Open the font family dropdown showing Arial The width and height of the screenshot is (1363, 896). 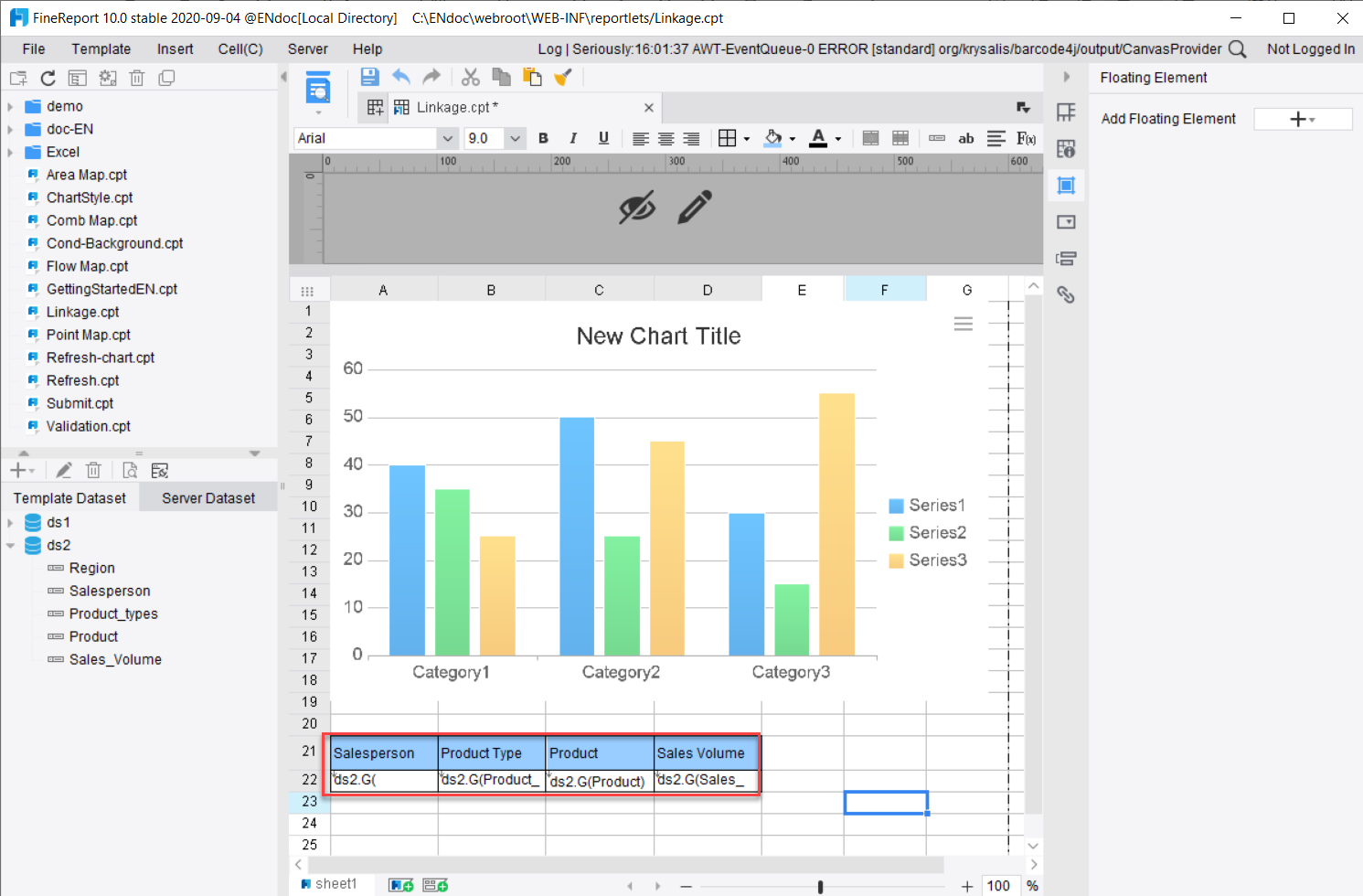point(447,138)
